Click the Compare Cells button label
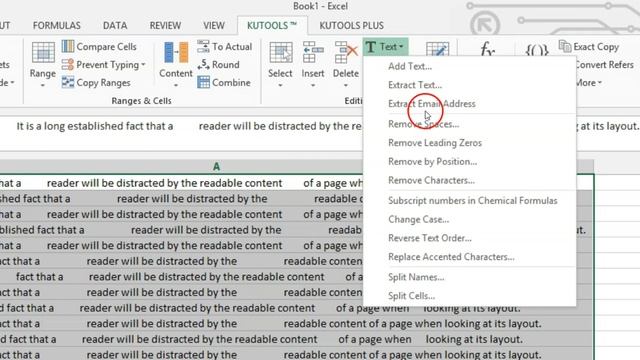640x360 pixels. point(107,47)
